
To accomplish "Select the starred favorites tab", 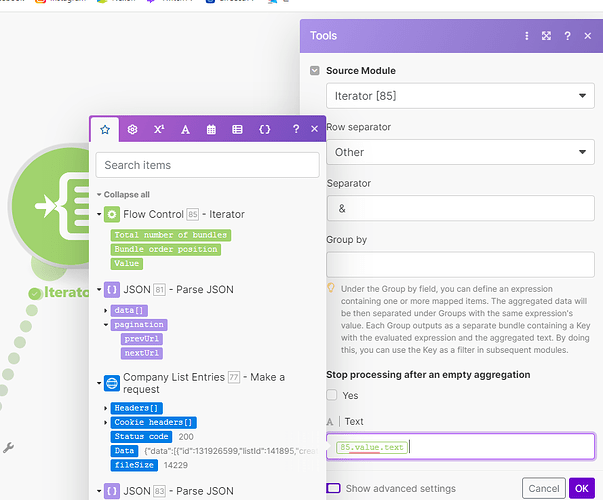I will click(x=105, y=129).
